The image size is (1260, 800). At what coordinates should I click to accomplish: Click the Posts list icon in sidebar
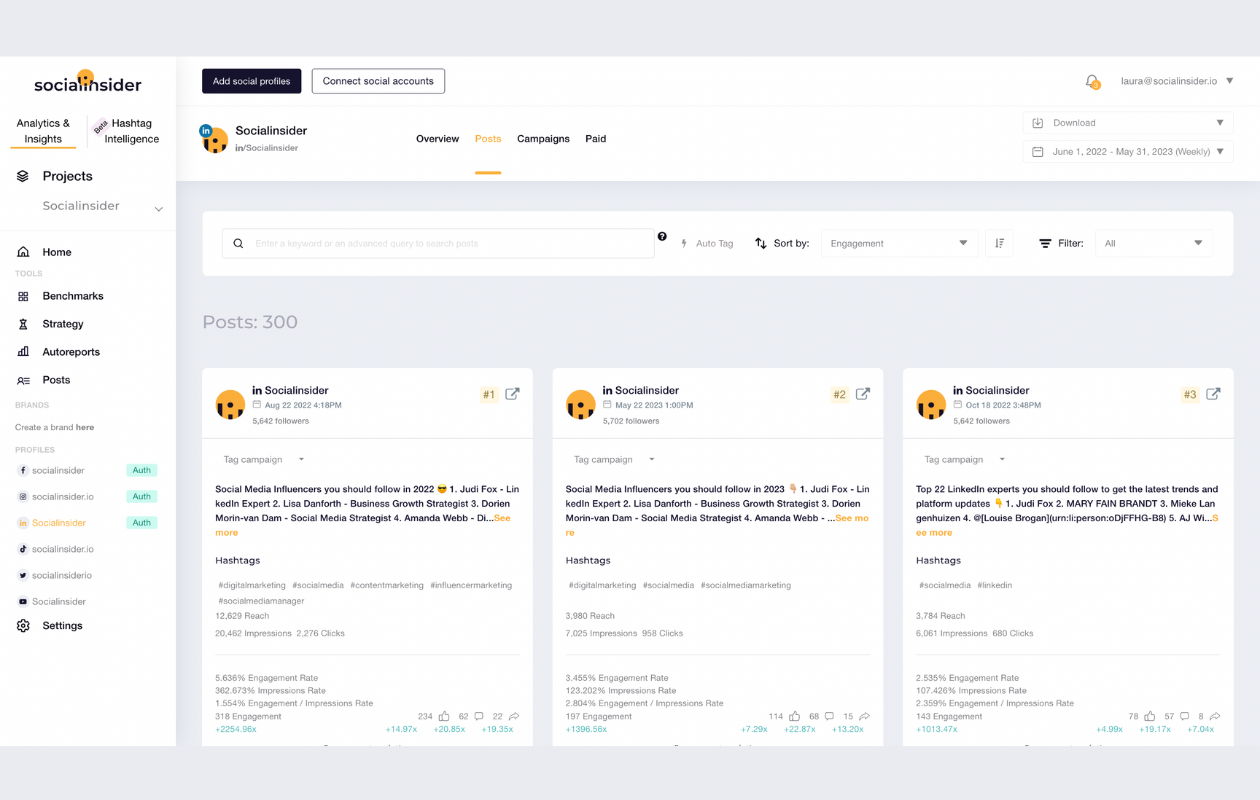coord(23,380)
